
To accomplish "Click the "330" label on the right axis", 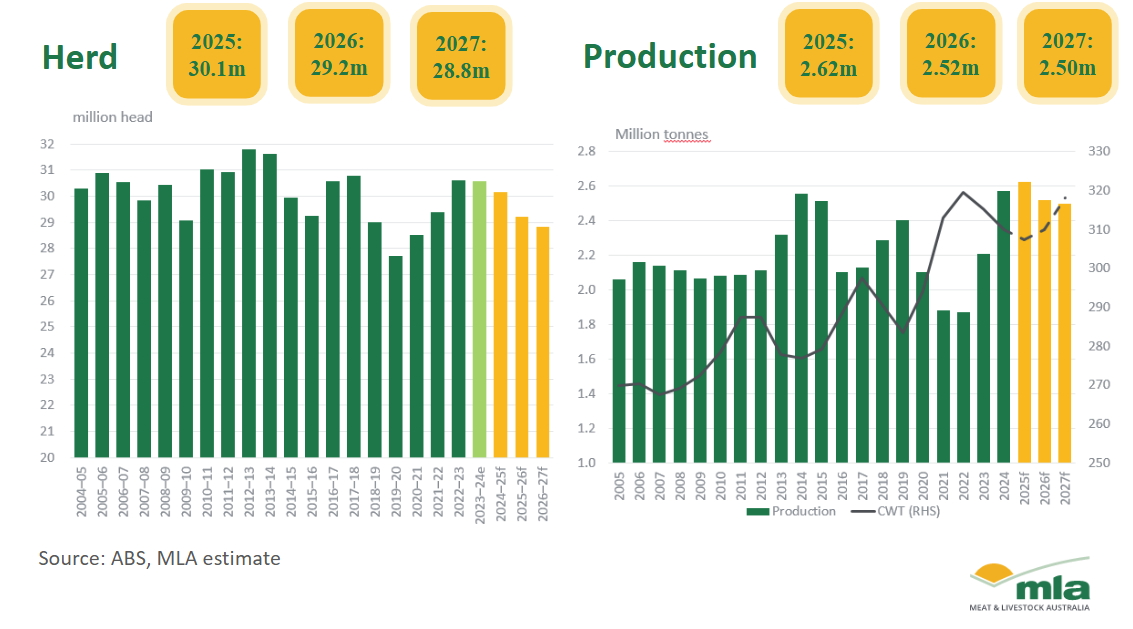I will click(1099, 151).
